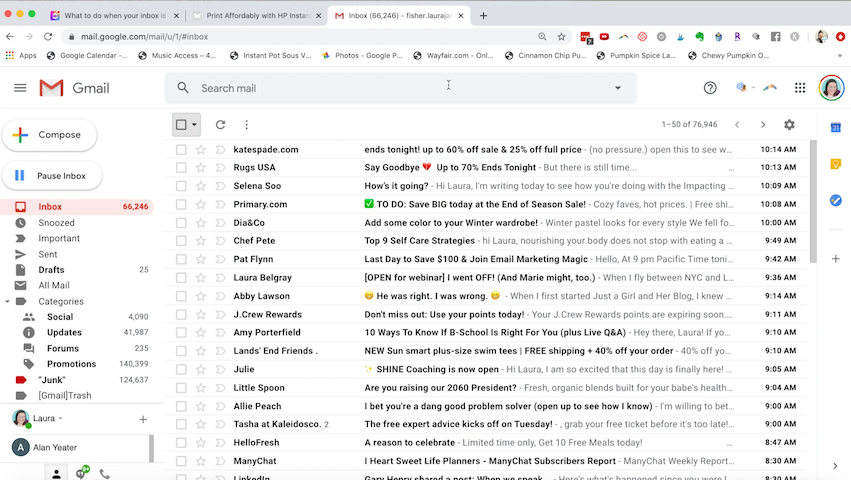Compose a new email
Screen dimensions: 851x480
click(49, 135)
